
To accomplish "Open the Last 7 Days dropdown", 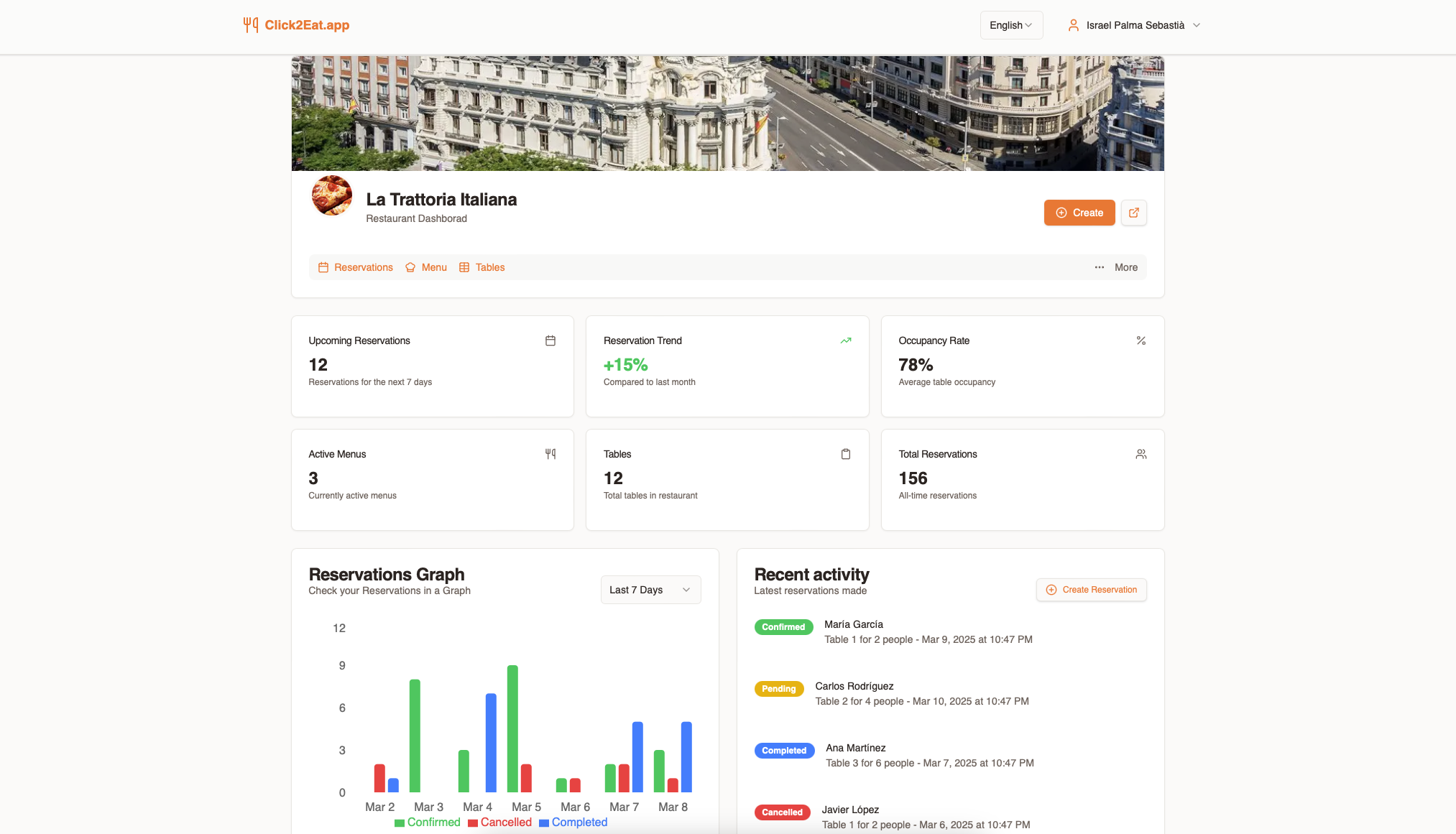I will [x=650, y=590].
